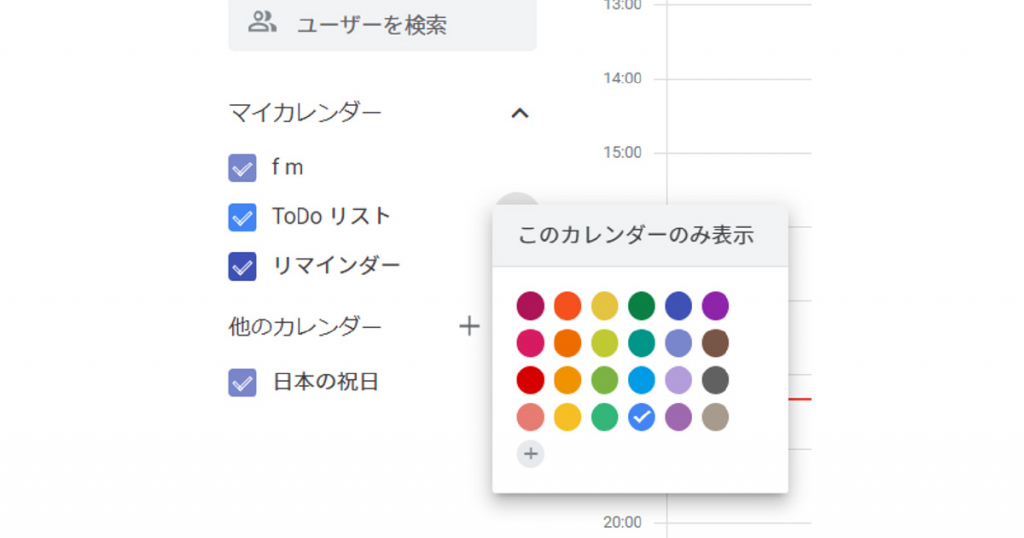This screenshot has width=1024, height=538.
Task: Pick the brown color swatch
Action: point(716,343)
